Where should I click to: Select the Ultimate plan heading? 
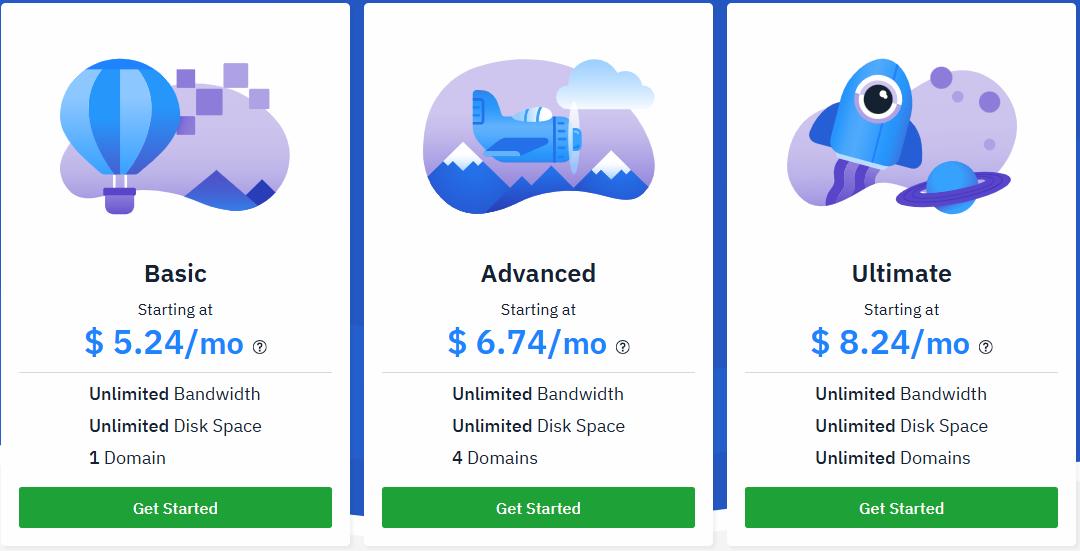click(x=901, y=273)
